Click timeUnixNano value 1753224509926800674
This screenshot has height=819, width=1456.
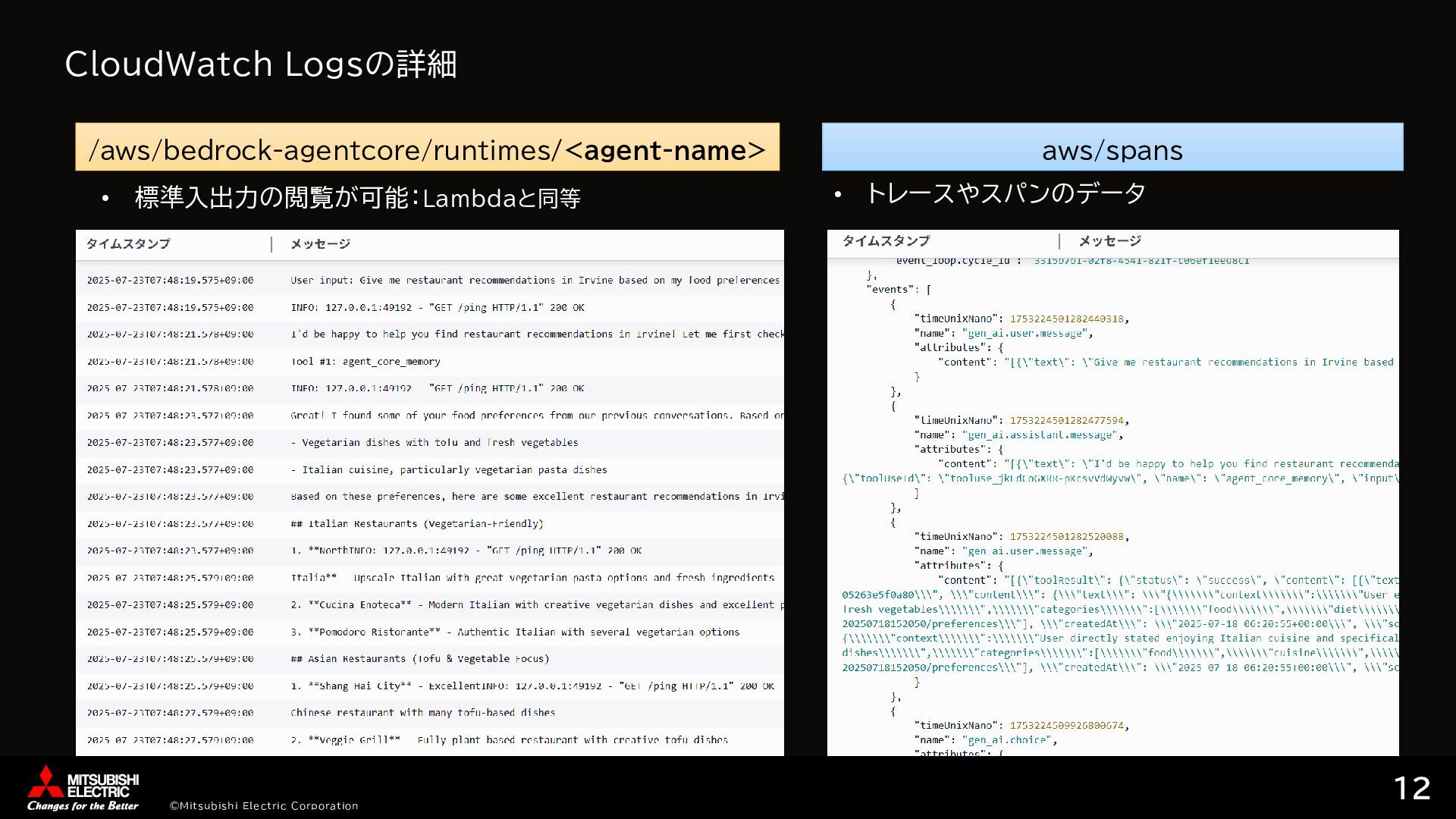(1067, 725)
